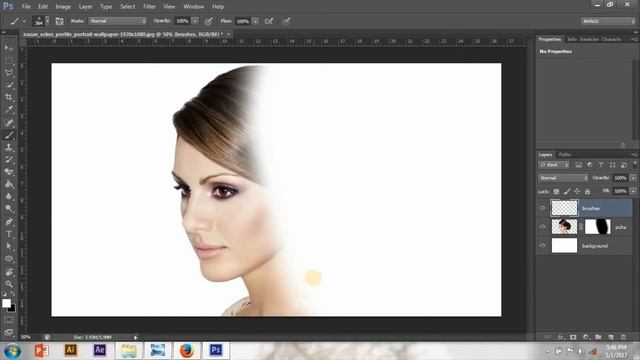Open the Image menu
Viewport: 640px width, 360px height.
pos(63,7)
